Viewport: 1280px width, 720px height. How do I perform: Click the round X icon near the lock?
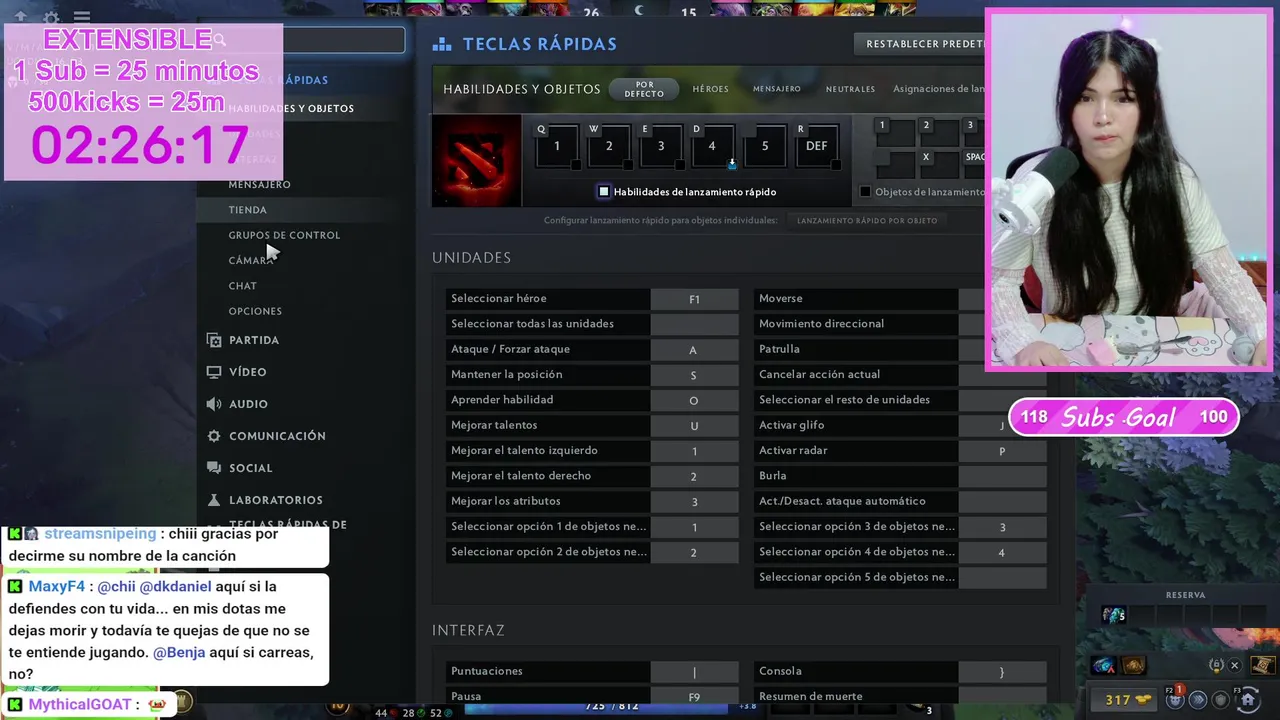pyautogui.click(x=1235, y=665)
